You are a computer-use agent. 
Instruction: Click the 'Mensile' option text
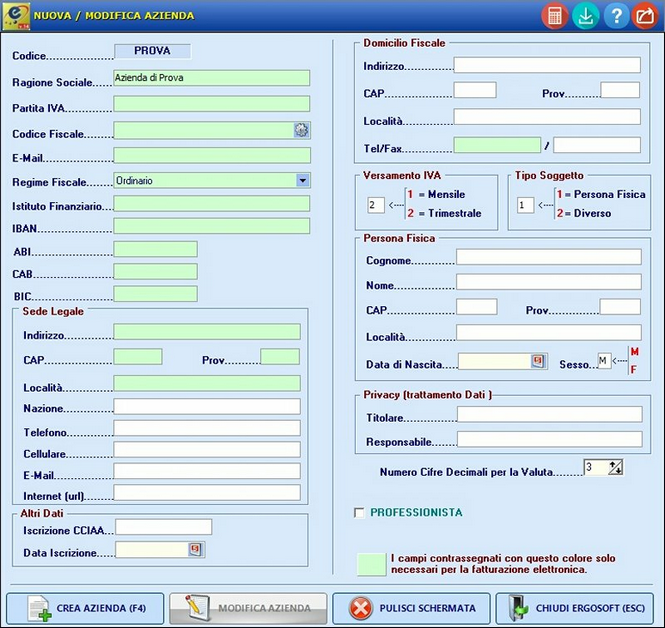point(446,194)
